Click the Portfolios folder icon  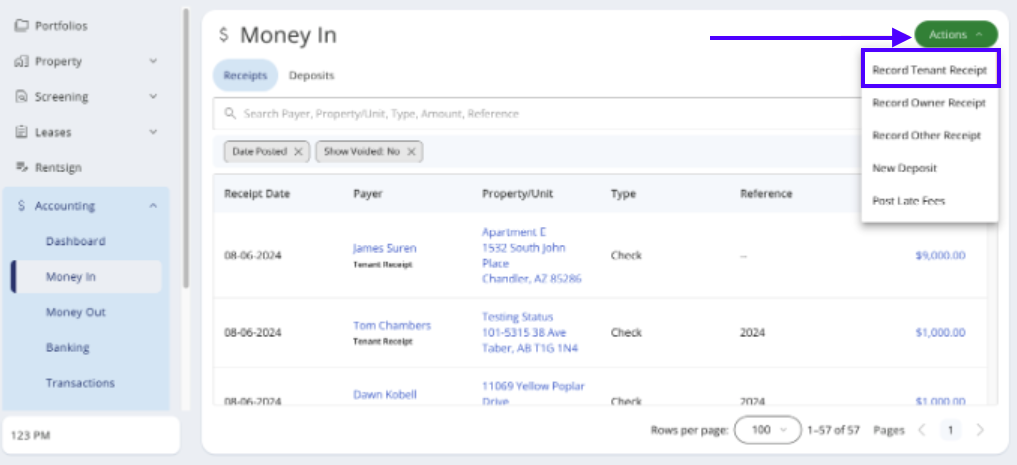pos(21,26)
